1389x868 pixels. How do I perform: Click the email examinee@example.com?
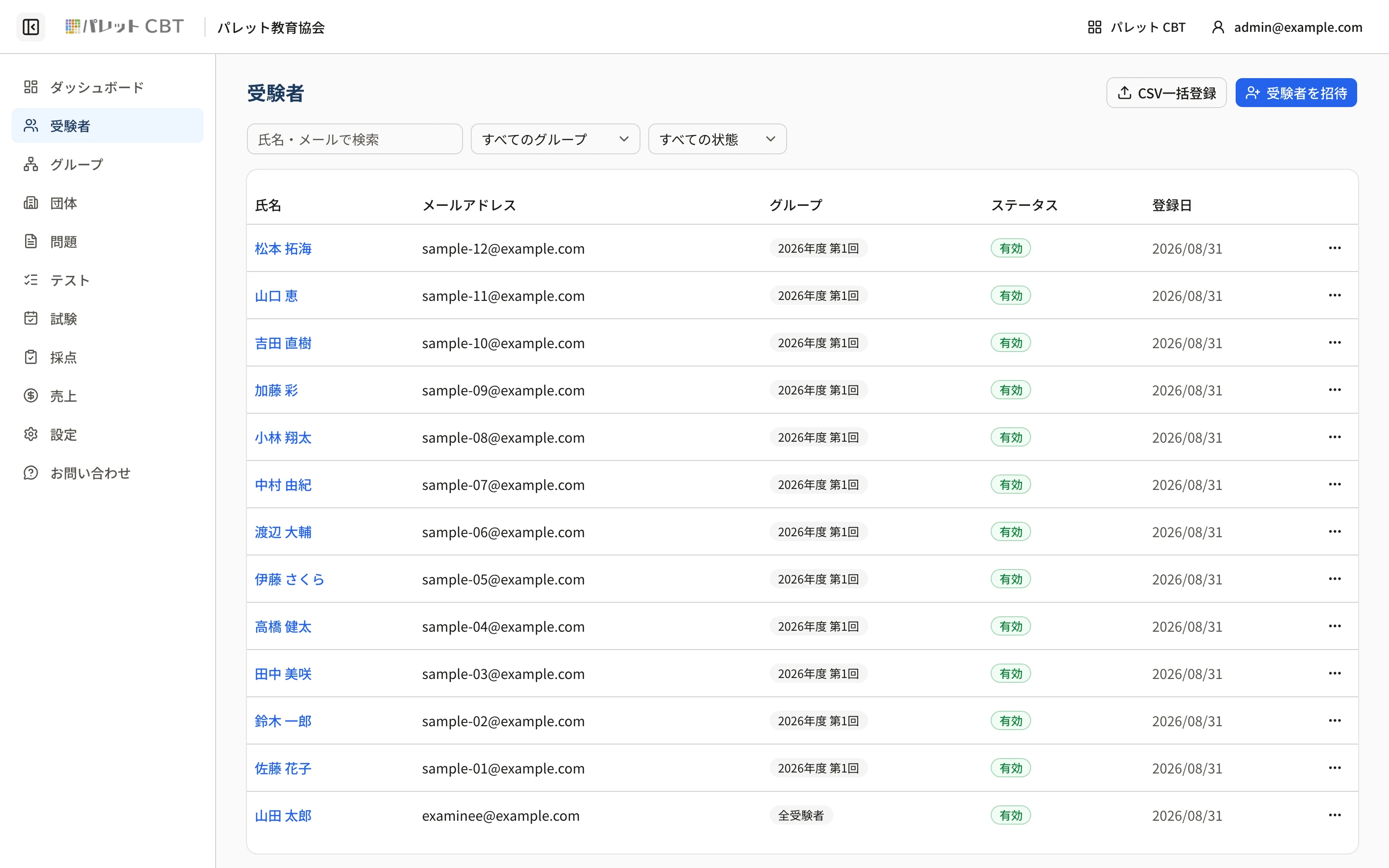click(501, 816)
